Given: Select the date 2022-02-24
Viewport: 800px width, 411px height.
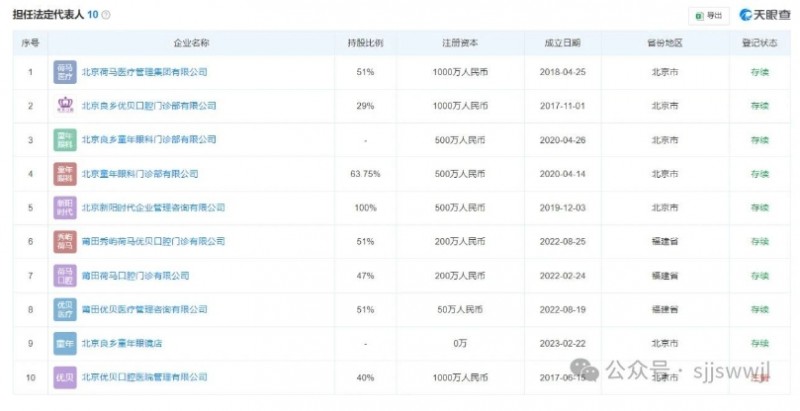Looking at the screenshot, I should point(562,275).
